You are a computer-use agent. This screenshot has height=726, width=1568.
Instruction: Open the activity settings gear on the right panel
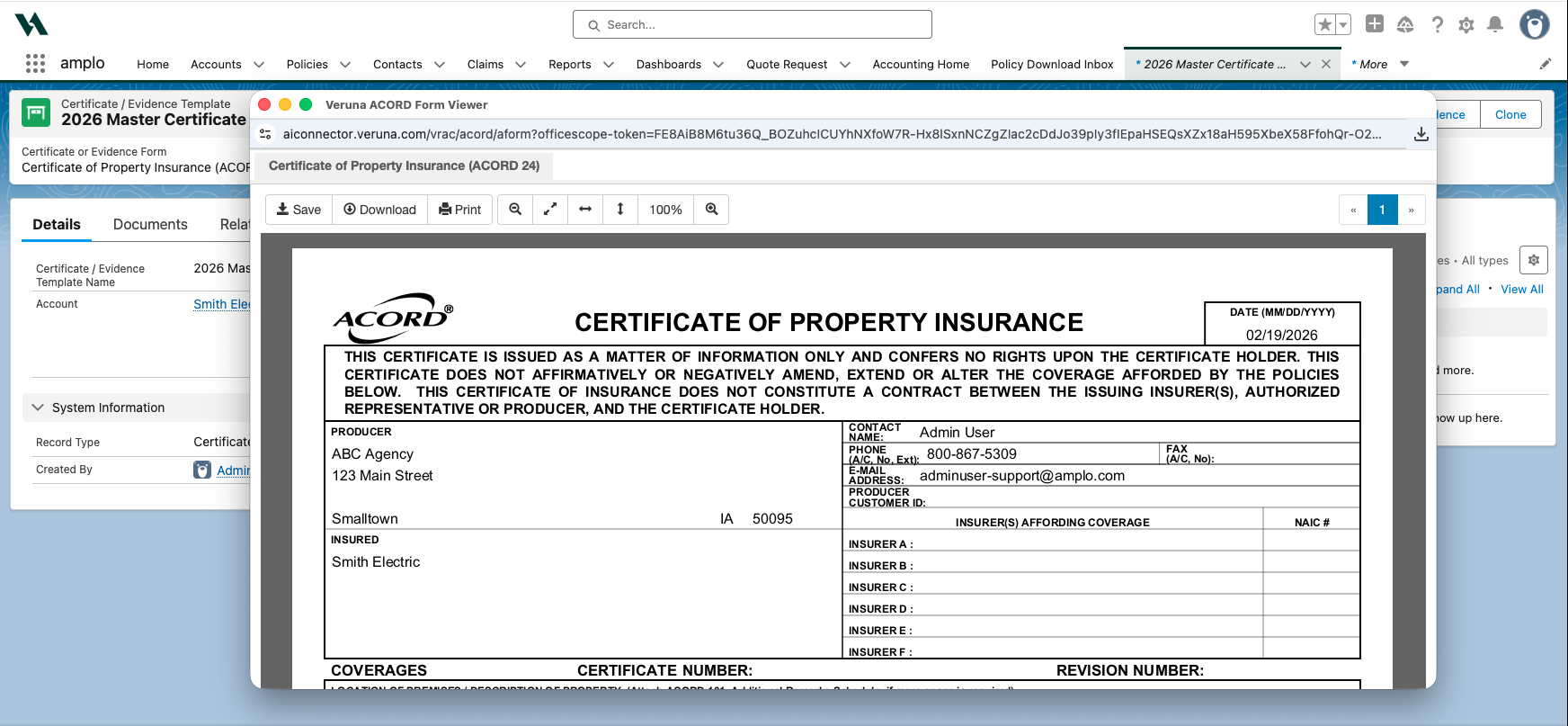[x=1534, y=260]
